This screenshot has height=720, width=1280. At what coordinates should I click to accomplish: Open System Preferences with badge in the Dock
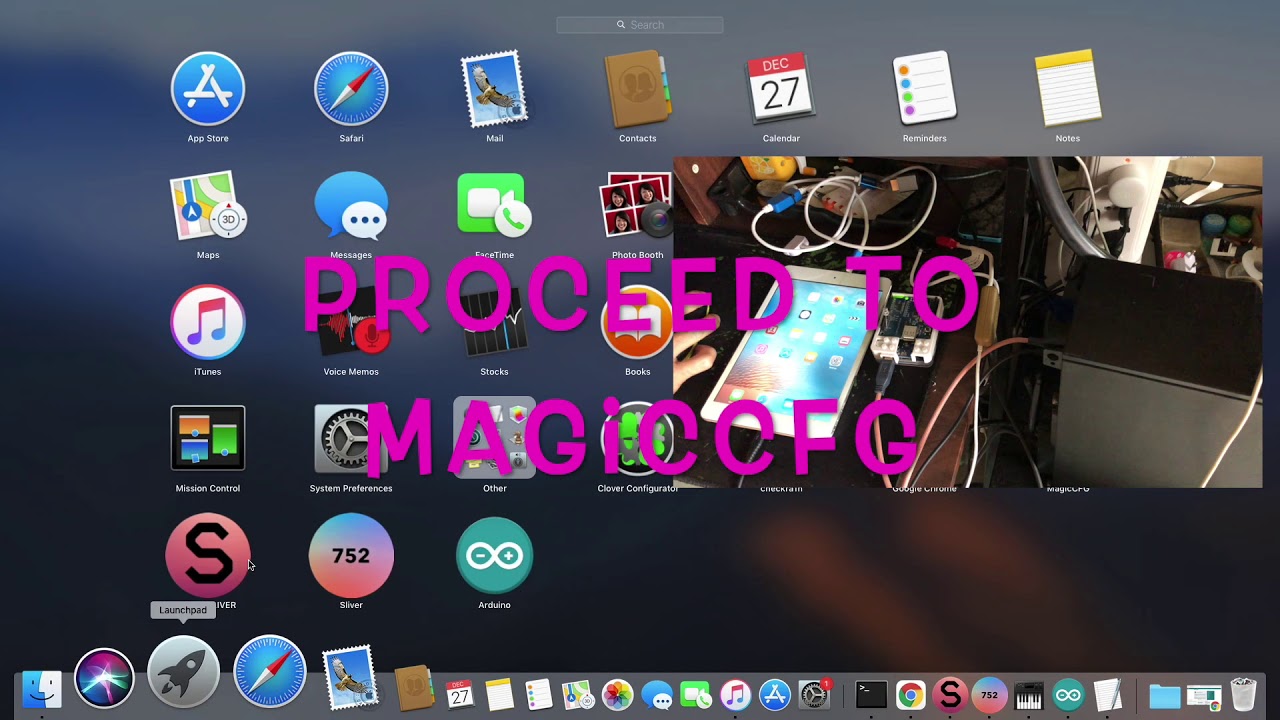pos(815,694)
